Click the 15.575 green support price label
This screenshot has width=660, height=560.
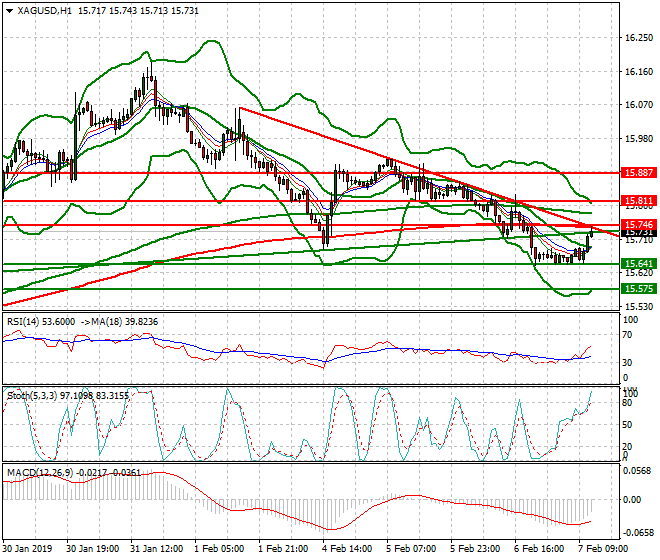(637, 288)
